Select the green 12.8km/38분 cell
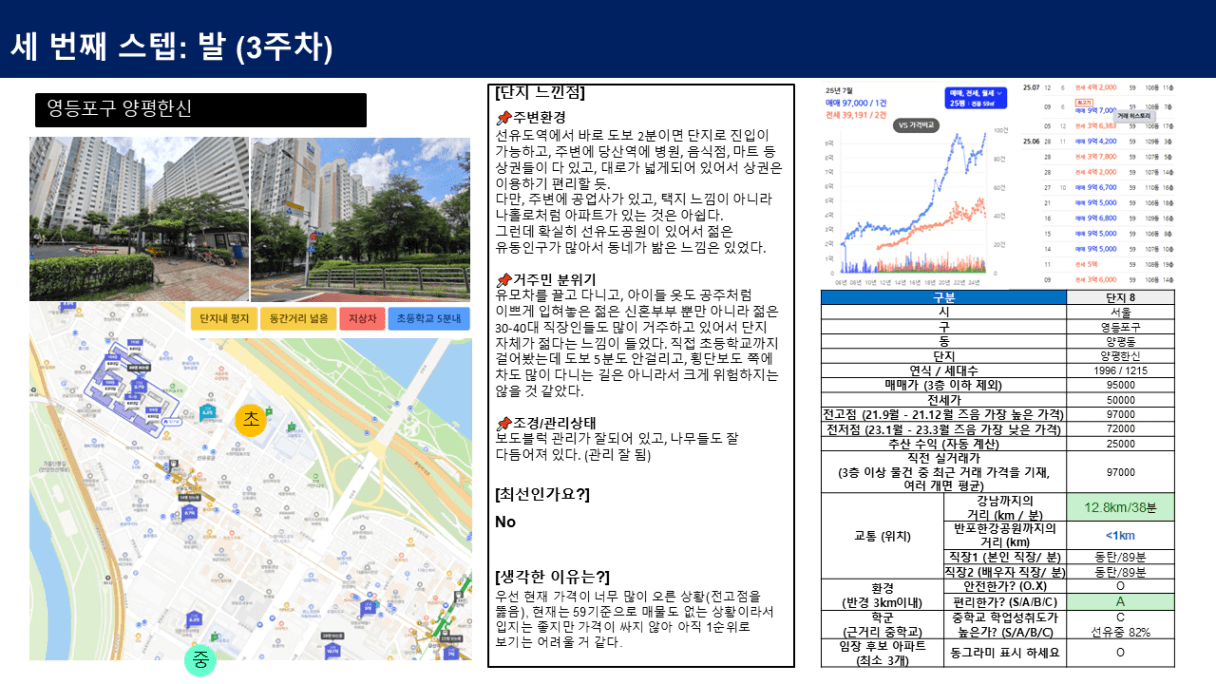Viewport: 1216px width, 684px height. point(1121,507)
